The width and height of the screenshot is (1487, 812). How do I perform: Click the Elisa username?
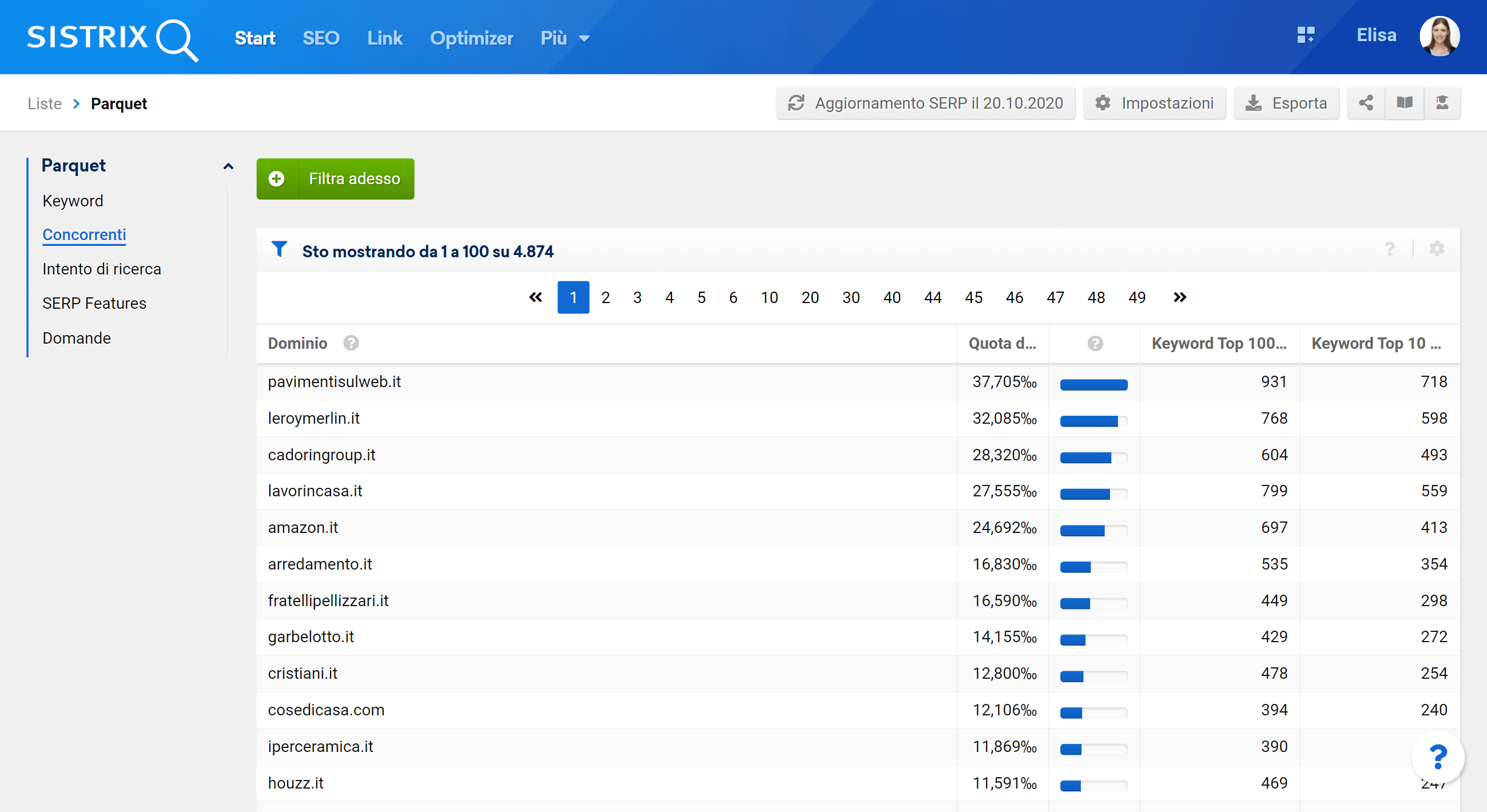point(1376,35)
